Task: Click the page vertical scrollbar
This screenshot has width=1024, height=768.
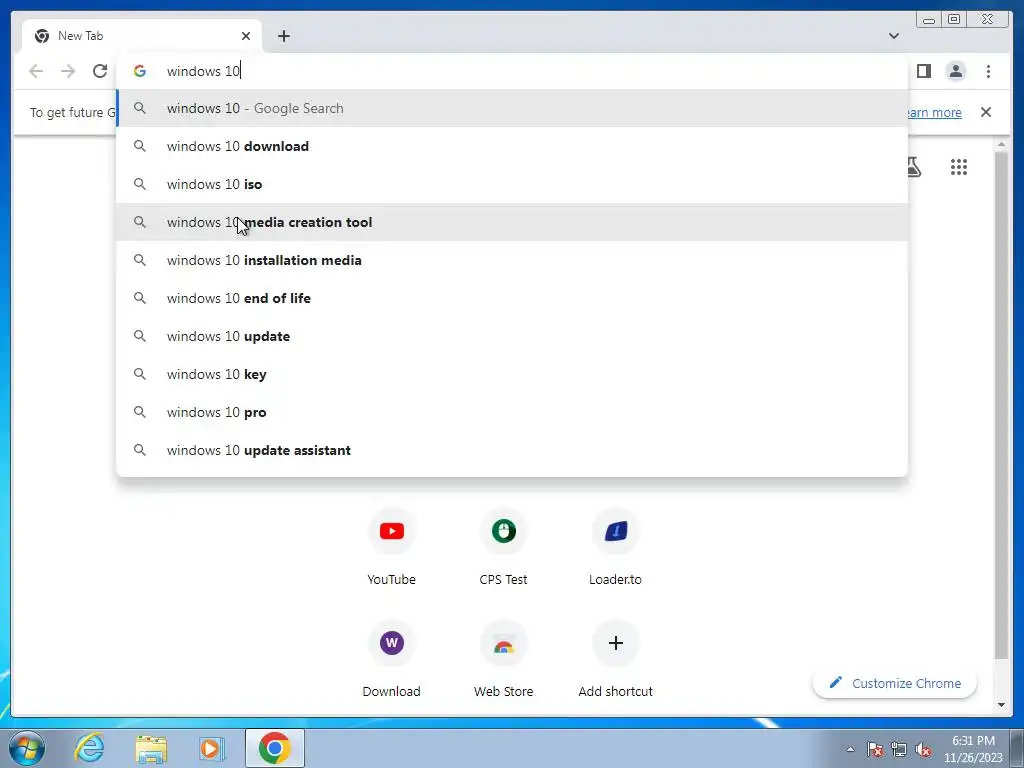Action: [1001, 405]
